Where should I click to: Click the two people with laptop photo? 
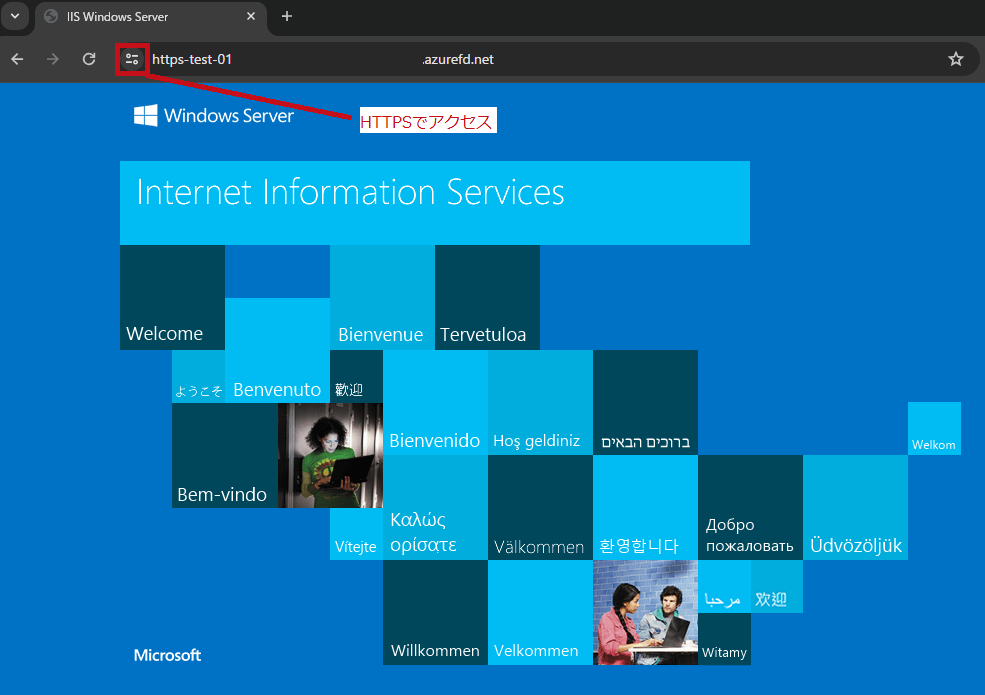coord(645,612)
